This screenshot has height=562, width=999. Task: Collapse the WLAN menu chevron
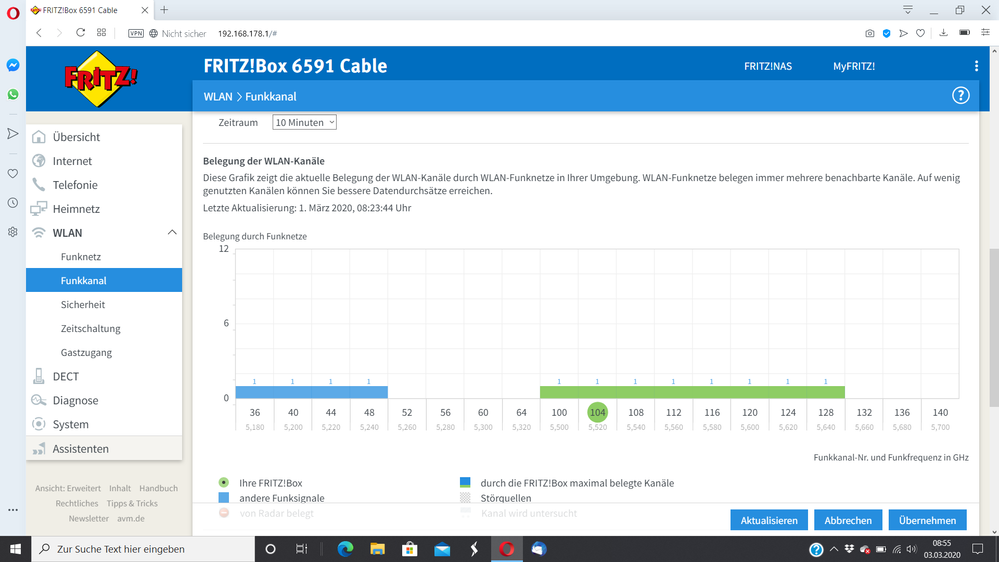[172, 233]
